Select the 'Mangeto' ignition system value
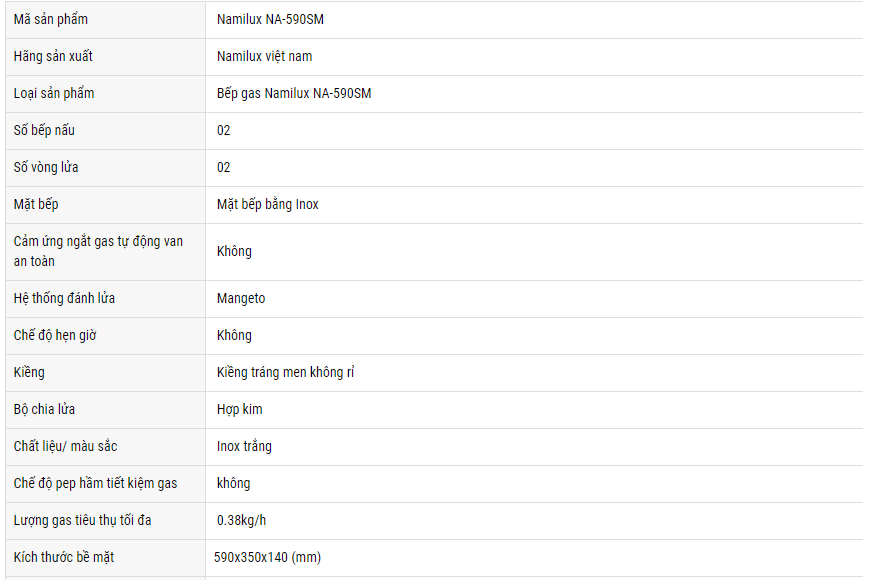This screenshot has width=869, height=580. pos(241,298)
